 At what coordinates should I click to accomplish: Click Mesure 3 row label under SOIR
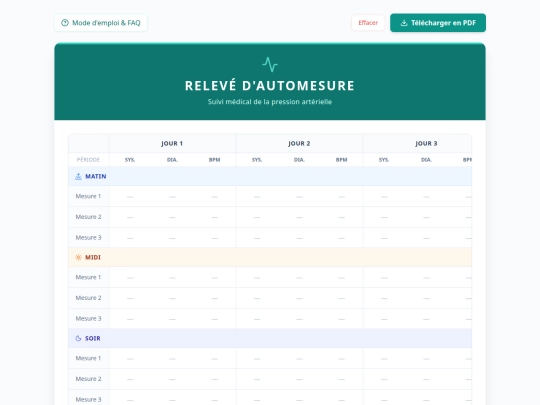[88, 399]
